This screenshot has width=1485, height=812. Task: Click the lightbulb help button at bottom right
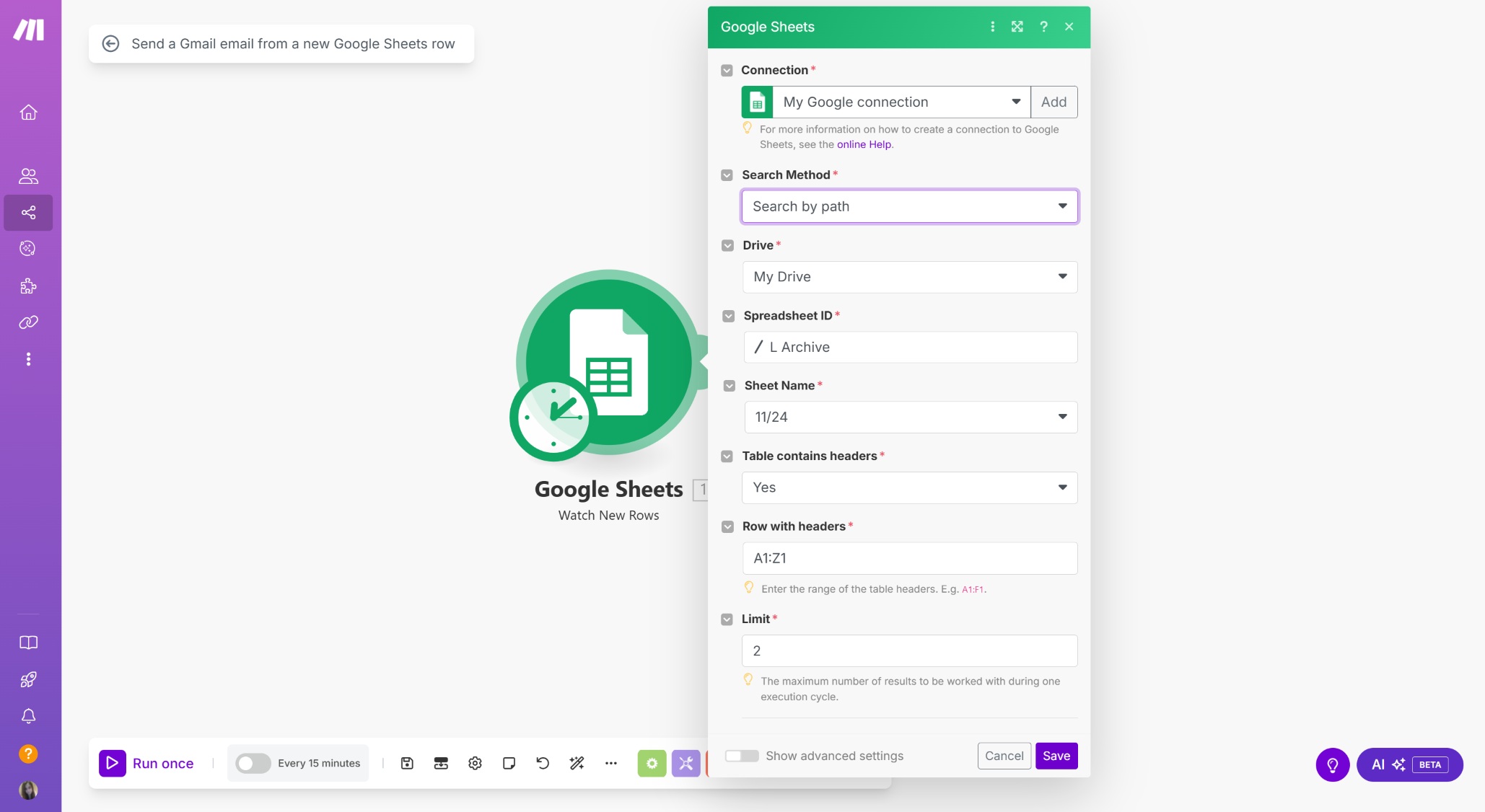click(1332, 764)
